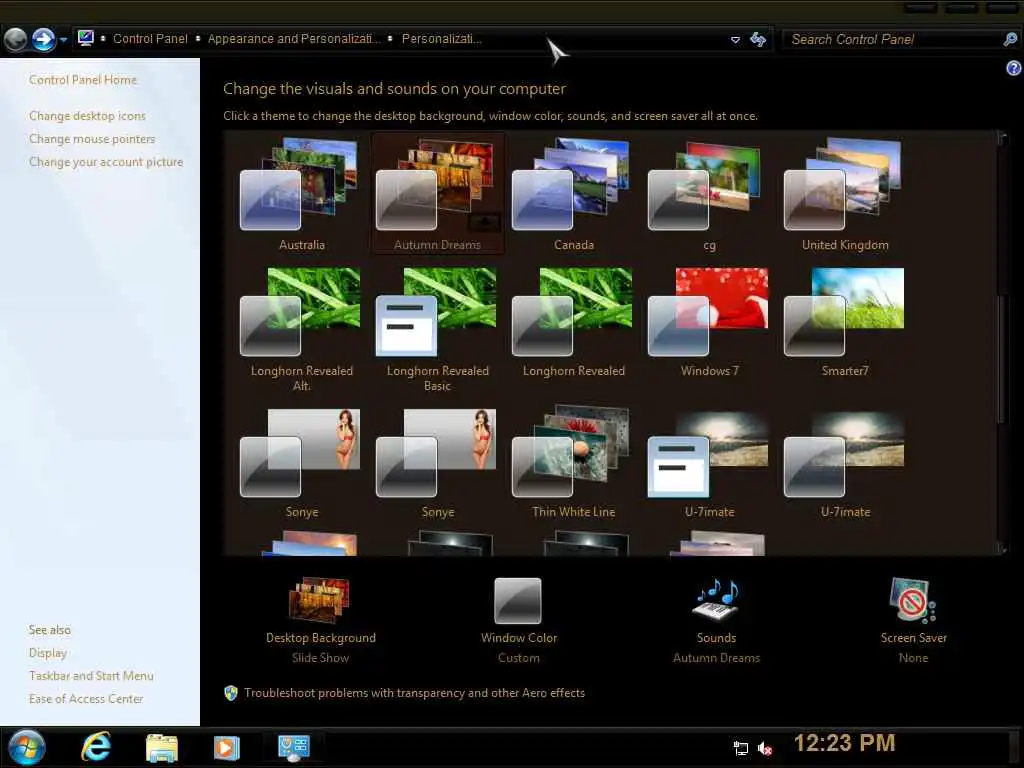The height and width of the screenshot is (768, 1024).
Task: Launch Internet Explorer from taskbar
Action: (x=96, y=747)
